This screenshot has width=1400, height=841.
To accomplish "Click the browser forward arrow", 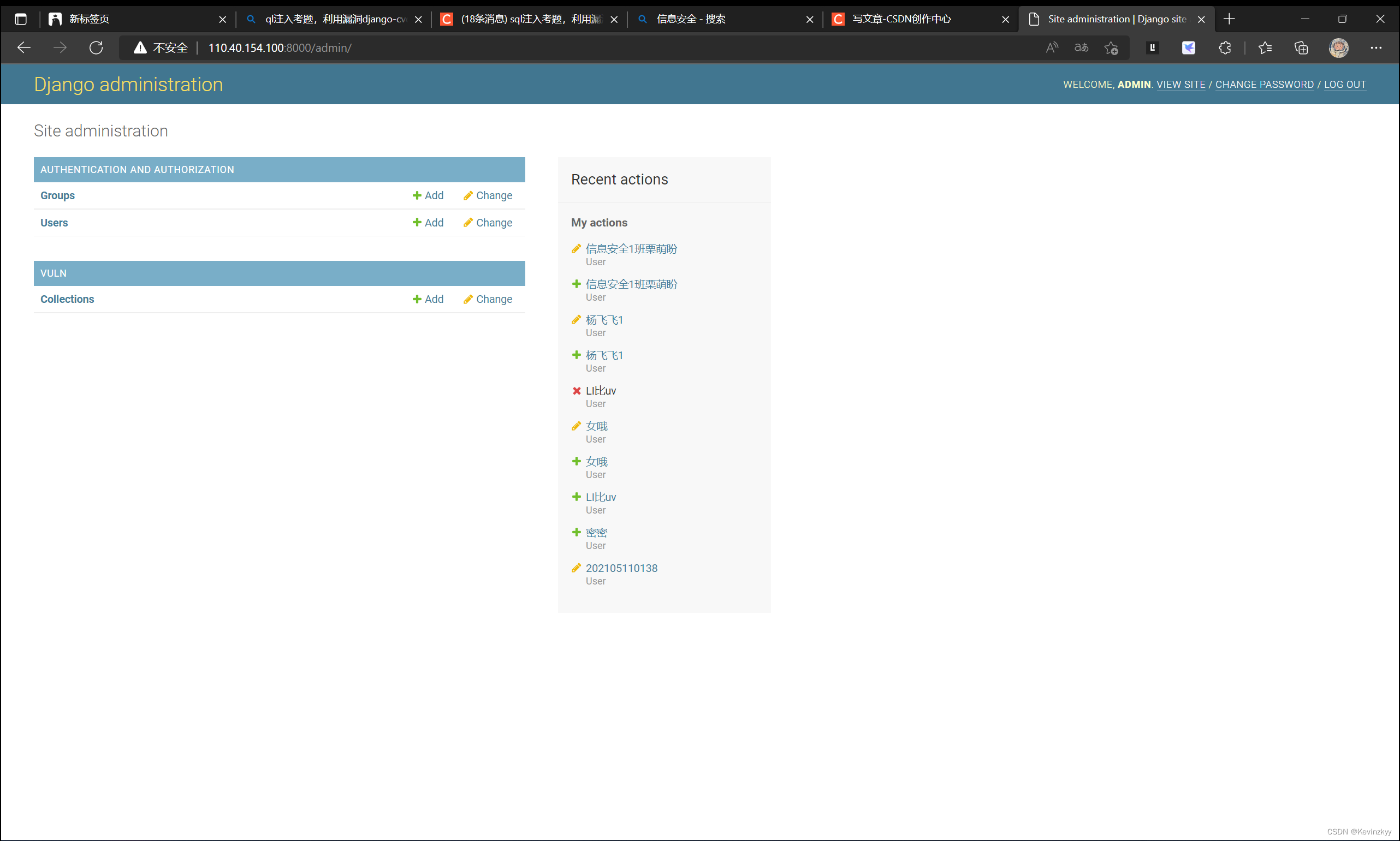I will click(x=60, y=47).
